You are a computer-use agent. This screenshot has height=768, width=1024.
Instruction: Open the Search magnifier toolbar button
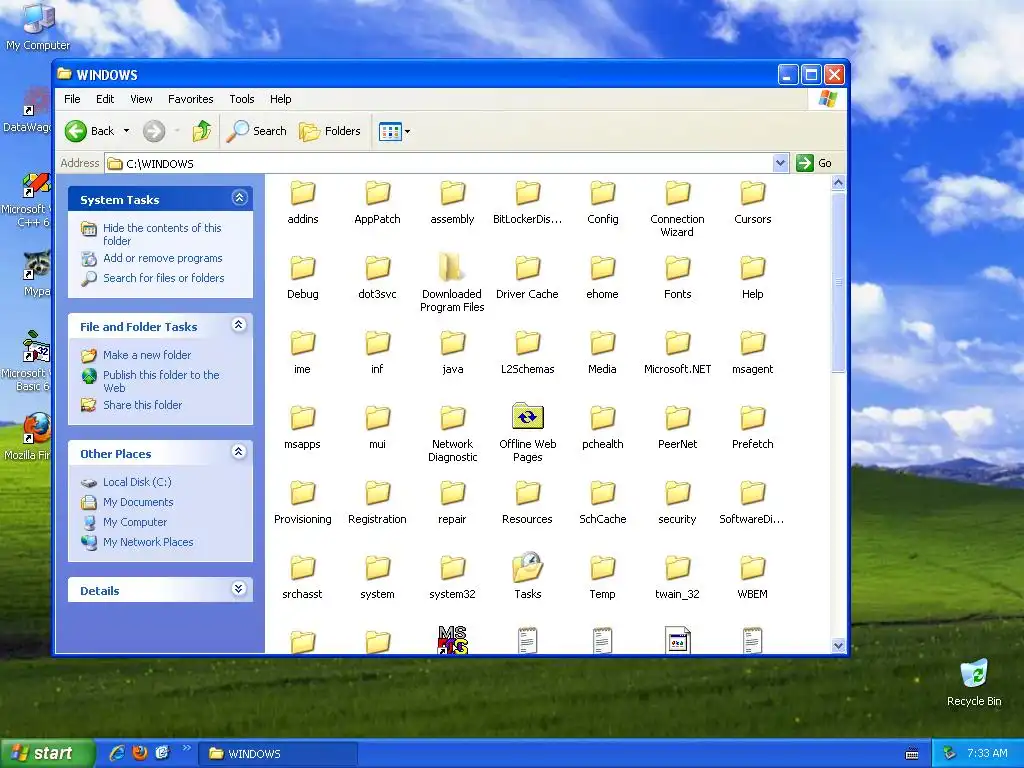tap(257, 131)
